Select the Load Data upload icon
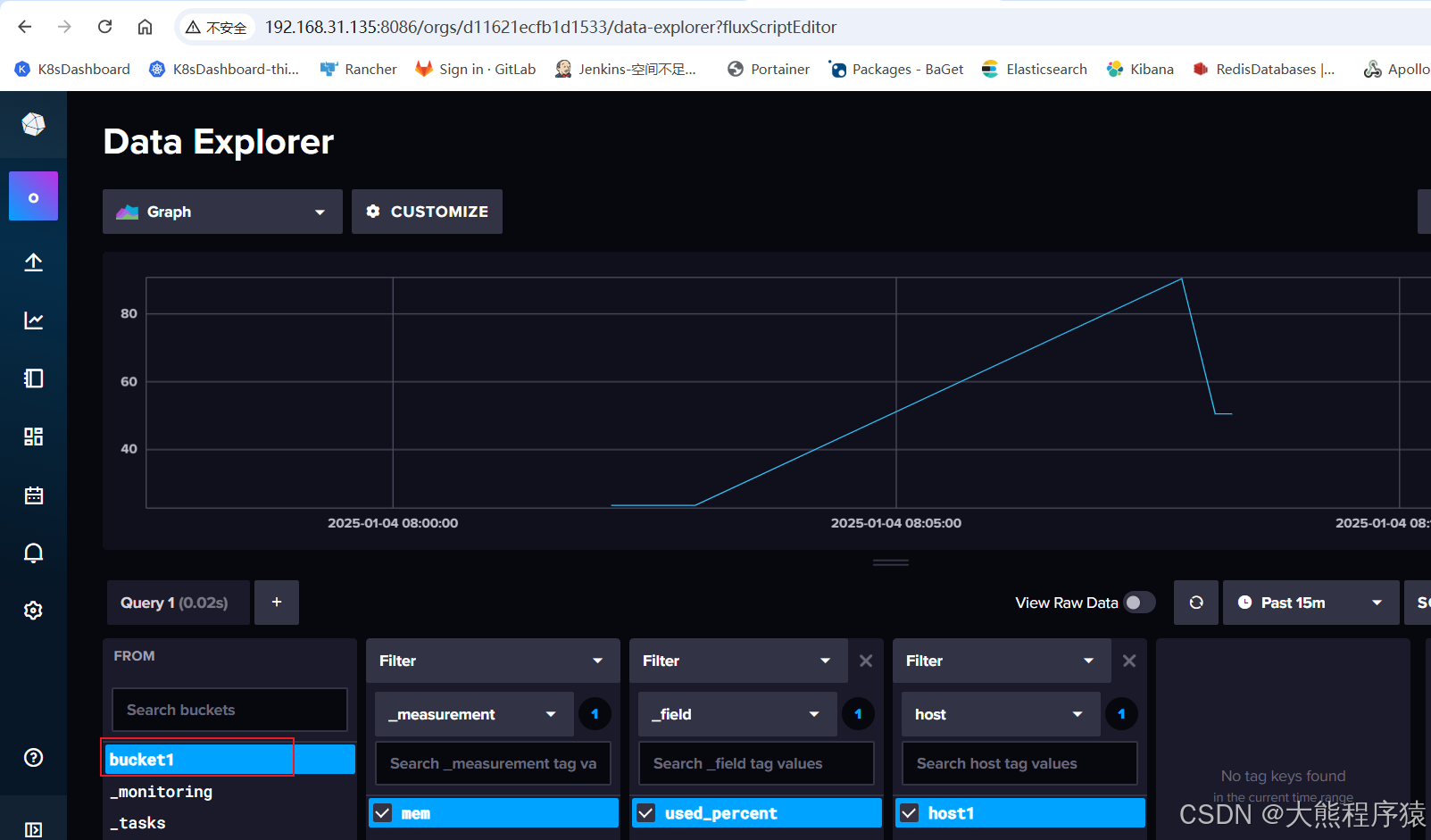Viewport: 1431px width, 840px height. [33, 262]
